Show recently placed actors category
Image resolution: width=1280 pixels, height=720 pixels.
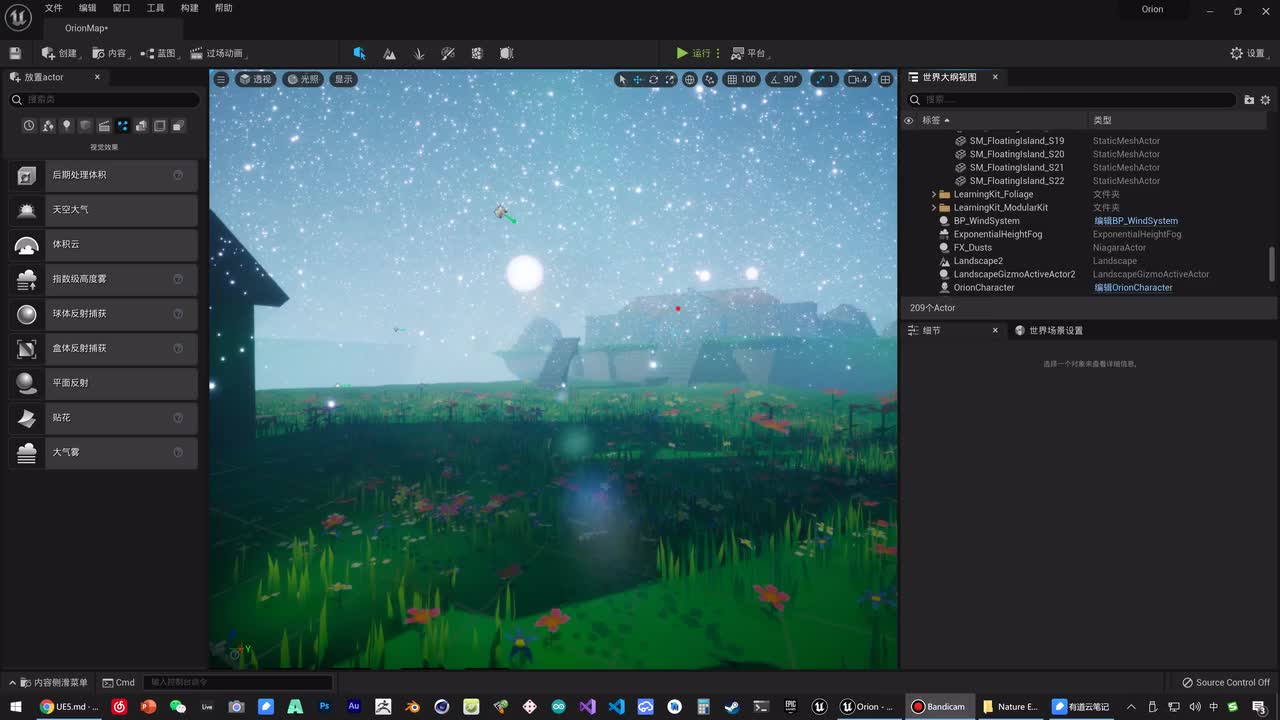click(x=29, y=126)
